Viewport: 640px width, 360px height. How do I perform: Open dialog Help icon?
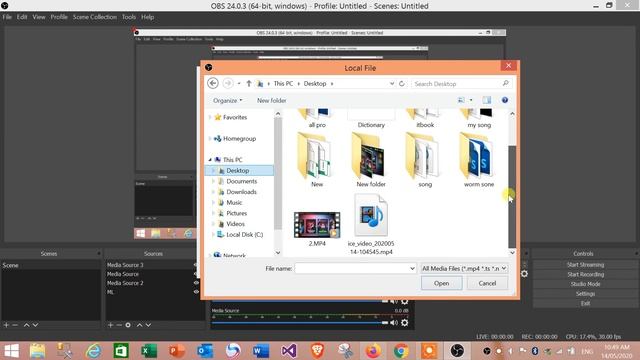pyautogui.click(x=505, y=100)
